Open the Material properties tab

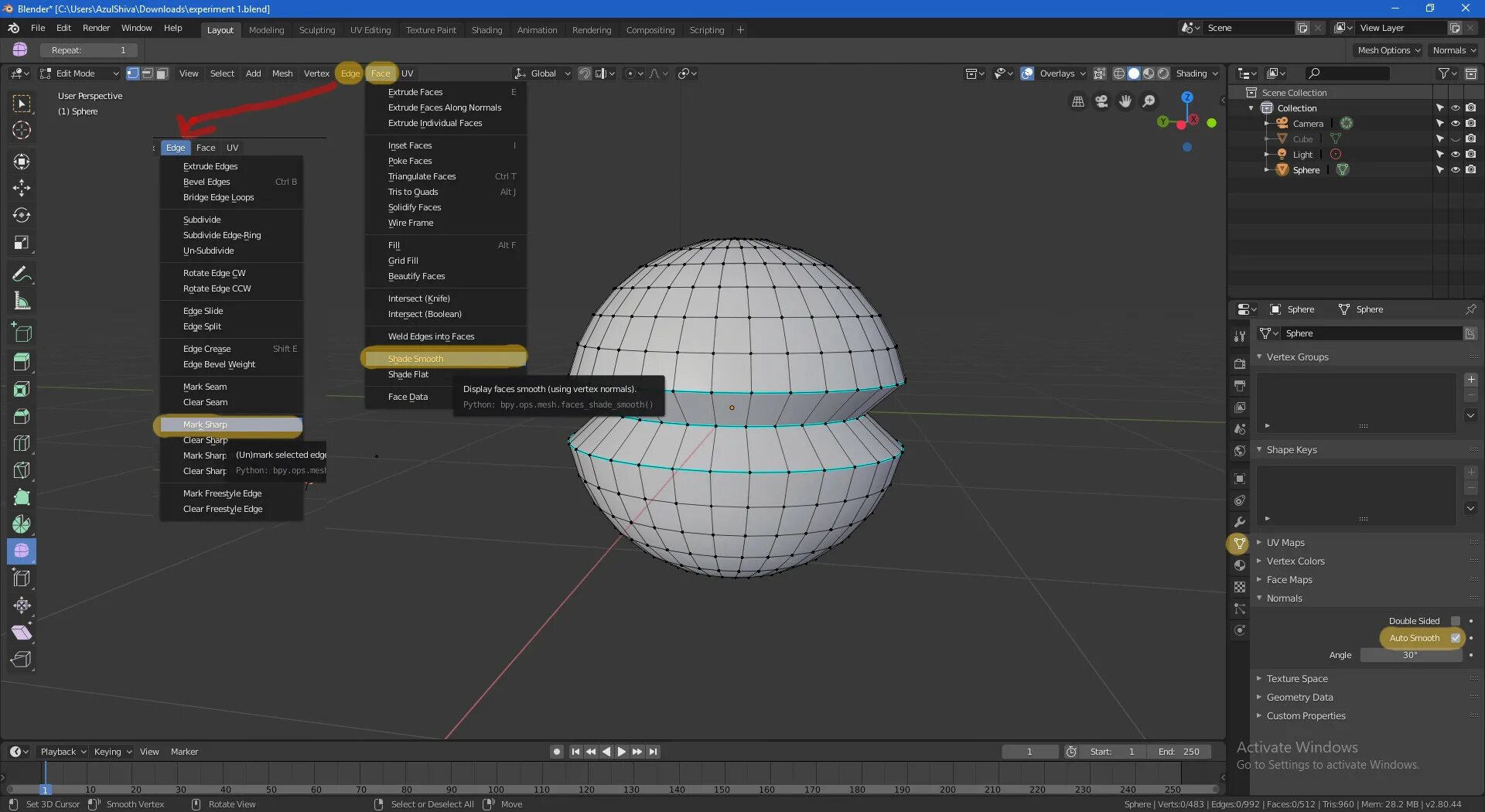click(x=1240, y=565)
